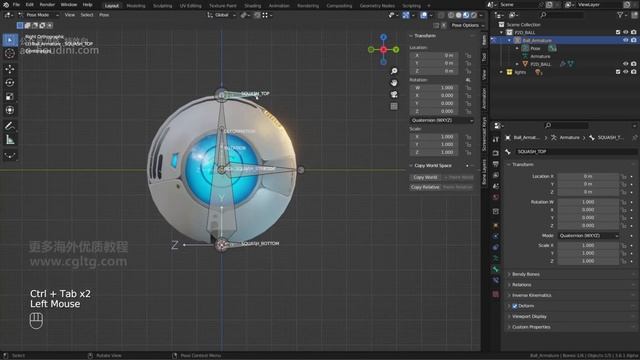Switch to the Animation workspace tab

click(x=279, y=6)
